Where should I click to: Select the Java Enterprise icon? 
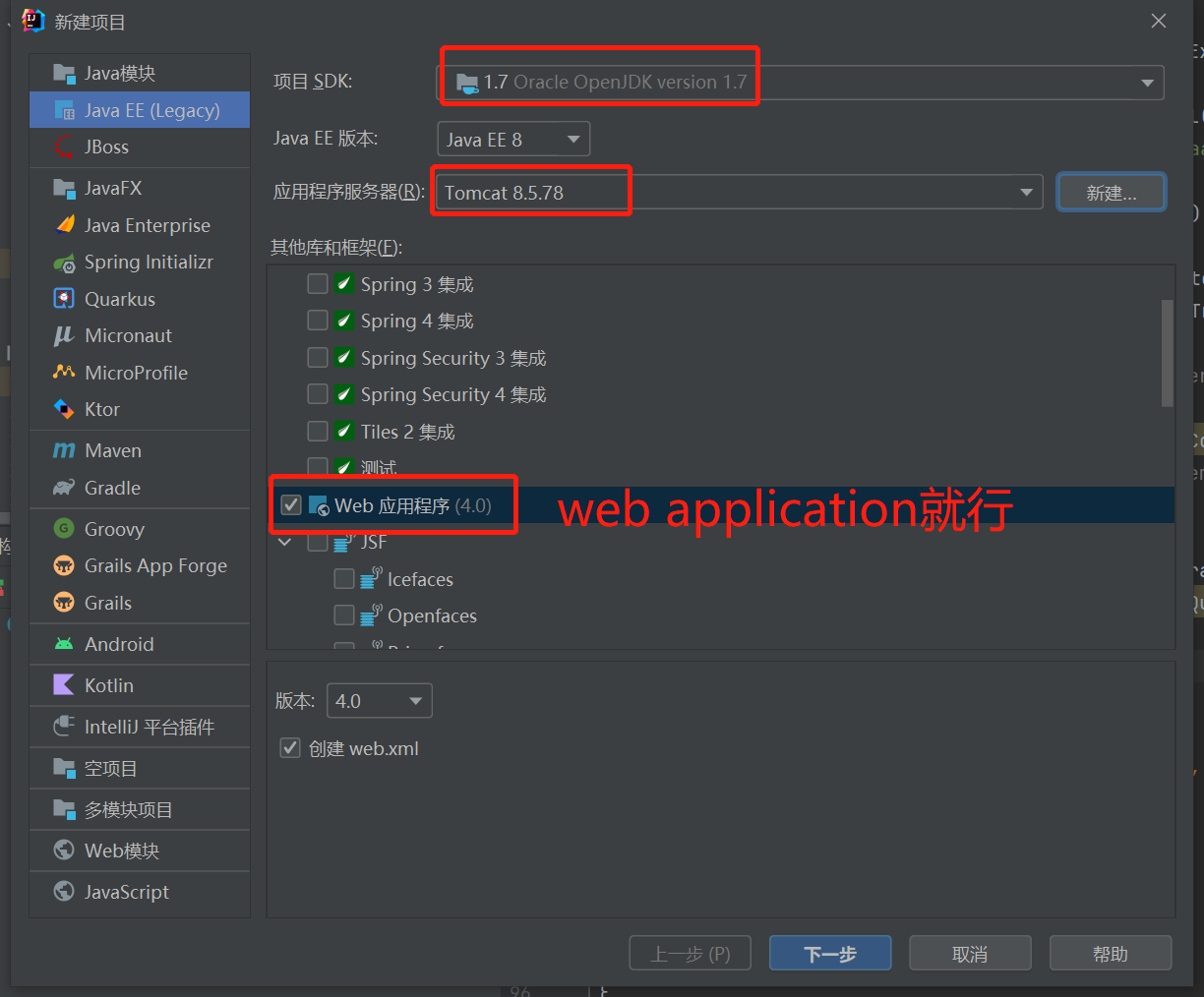(64, 225)
